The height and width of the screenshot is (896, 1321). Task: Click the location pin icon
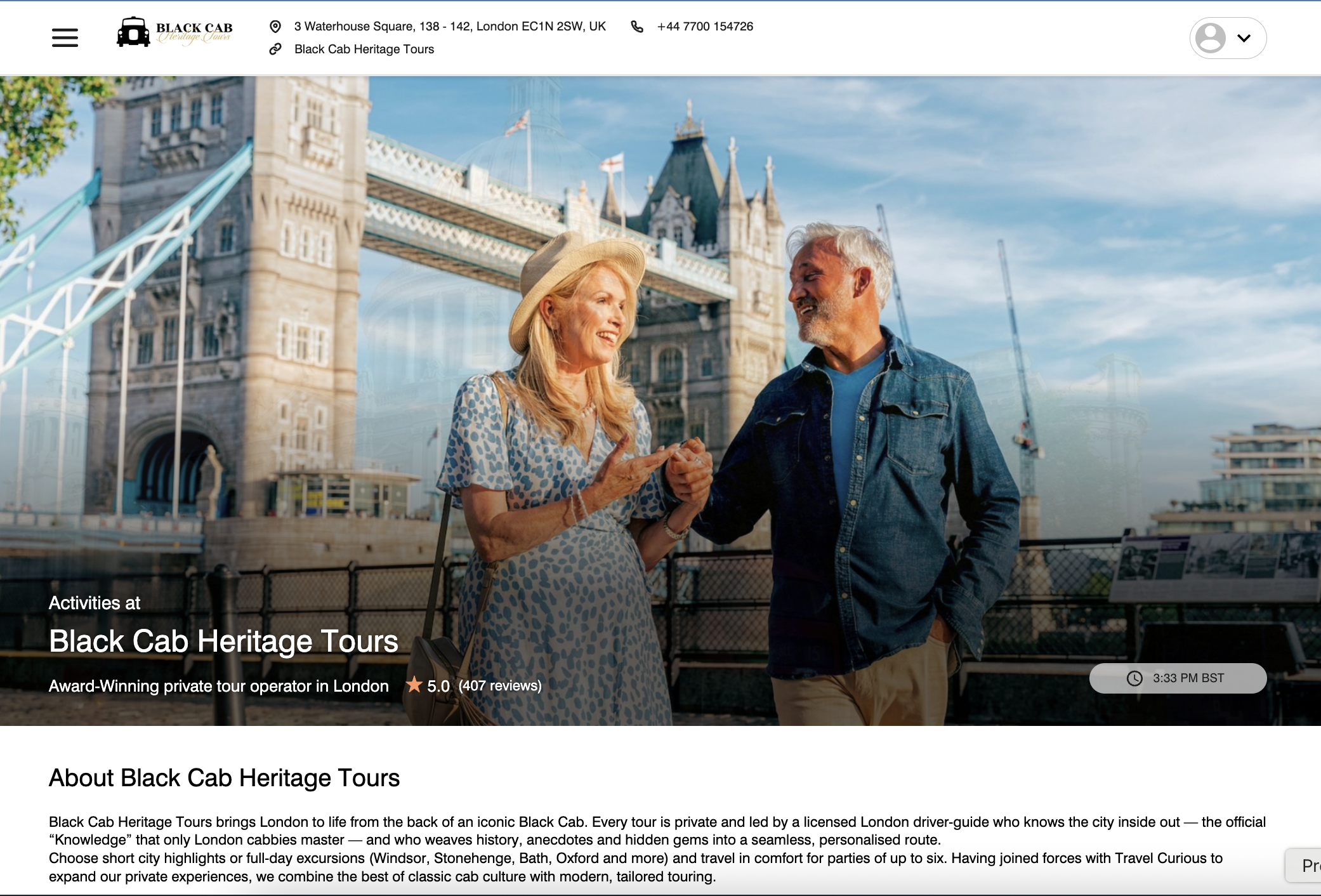click(275, 27)
